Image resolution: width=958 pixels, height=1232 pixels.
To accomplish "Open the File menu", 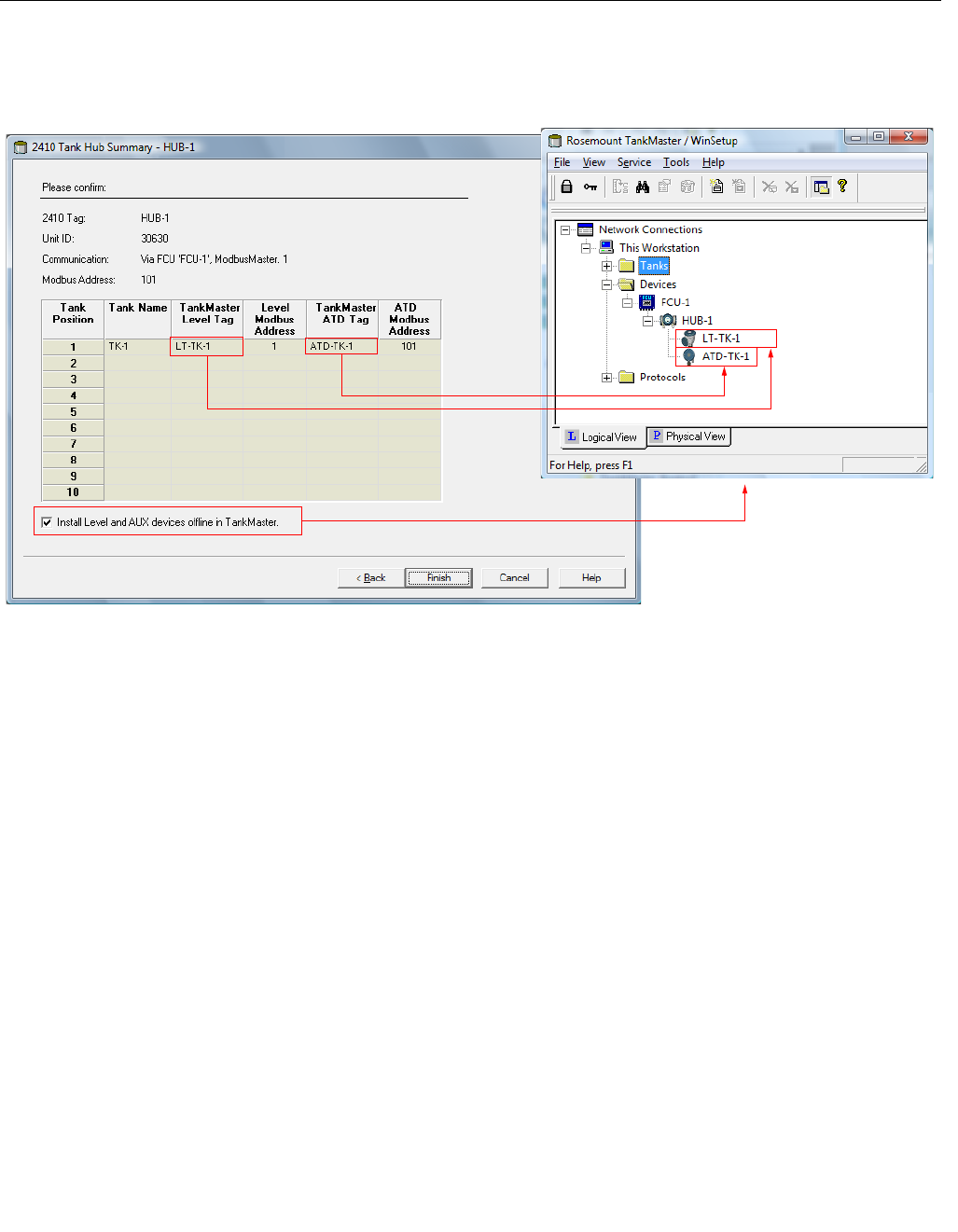I will (562, 162).
